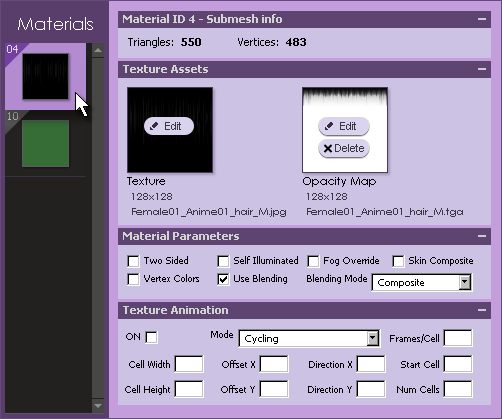Click the Materials panel heading
The height and width of the screenshot is (419, 502).
tap(55, 24)
